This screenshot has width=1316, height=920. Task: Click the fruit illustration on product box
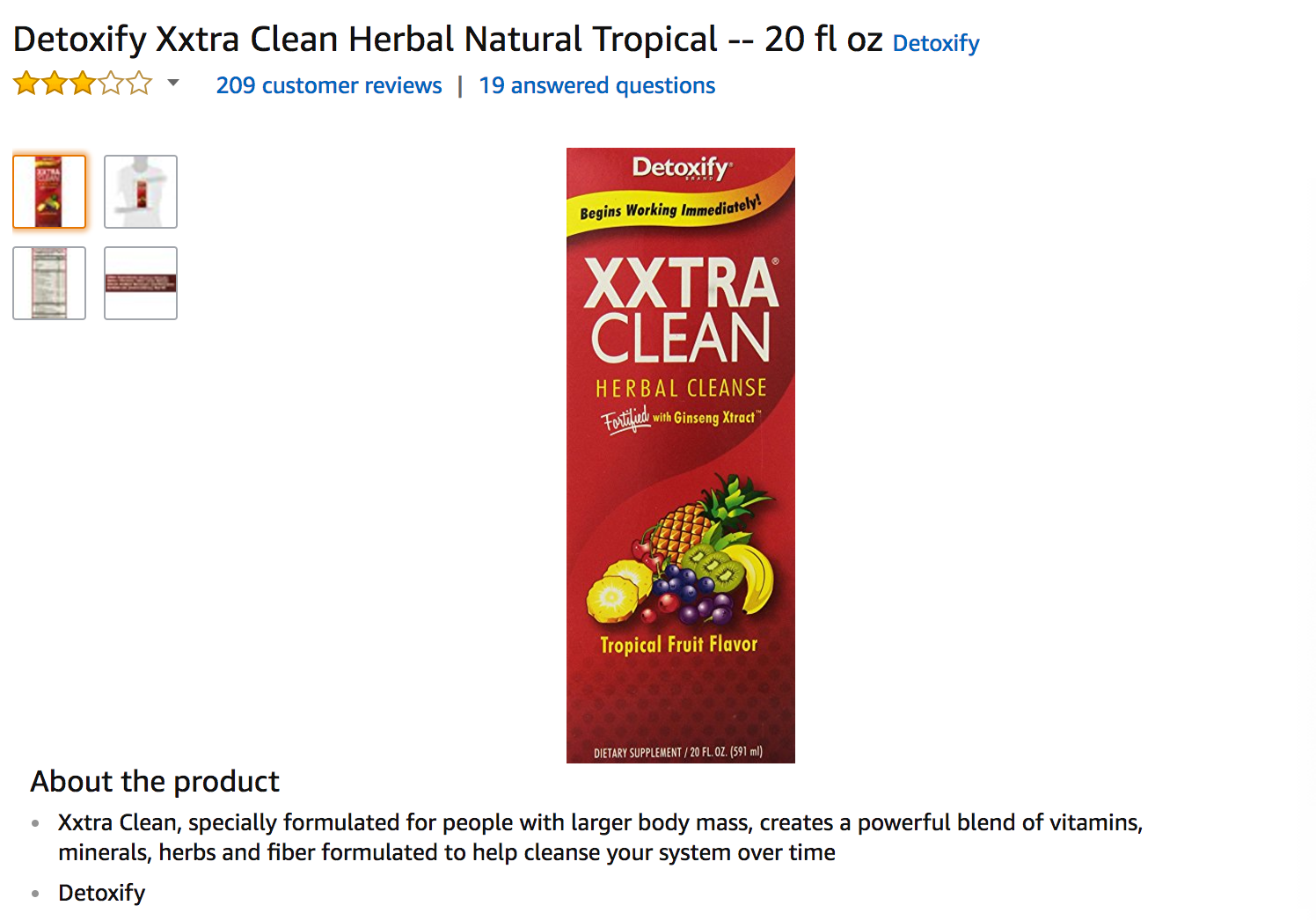(681, 549)
